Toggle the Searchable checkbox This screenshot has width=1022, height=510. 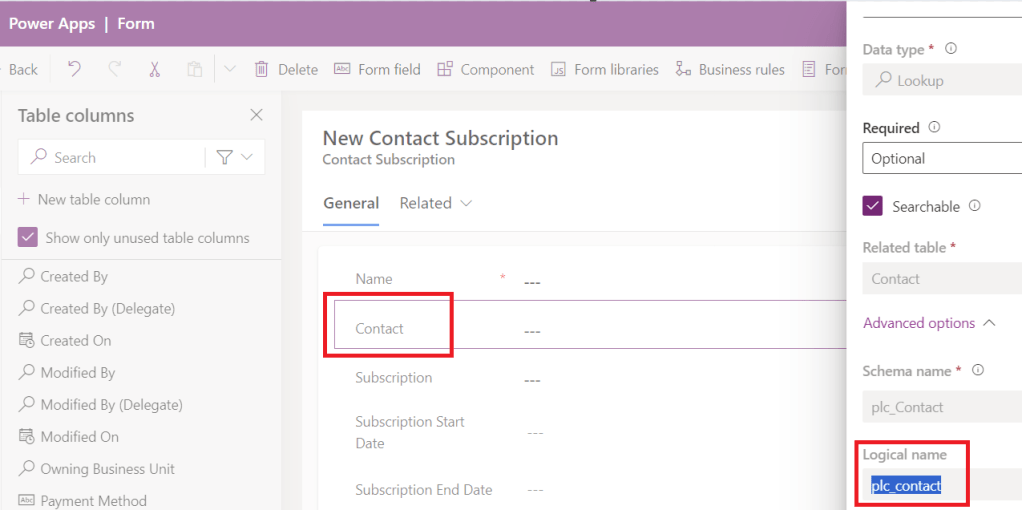[x=872, y=206]
